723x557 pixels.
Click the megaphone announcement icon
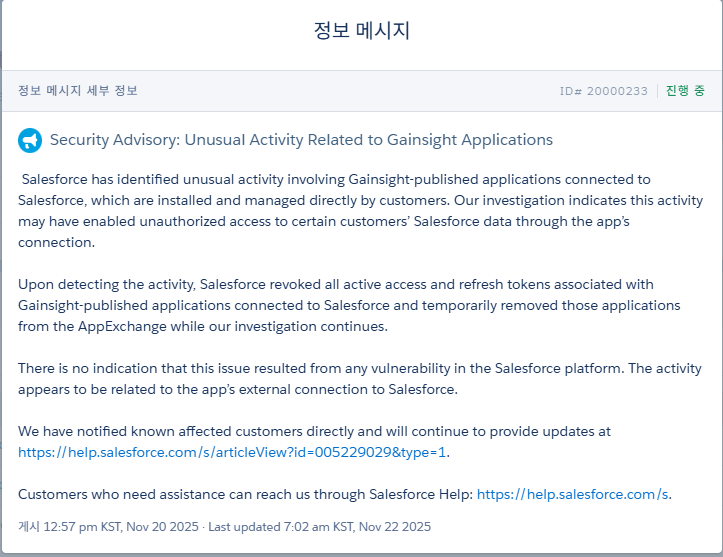[30, 140]
